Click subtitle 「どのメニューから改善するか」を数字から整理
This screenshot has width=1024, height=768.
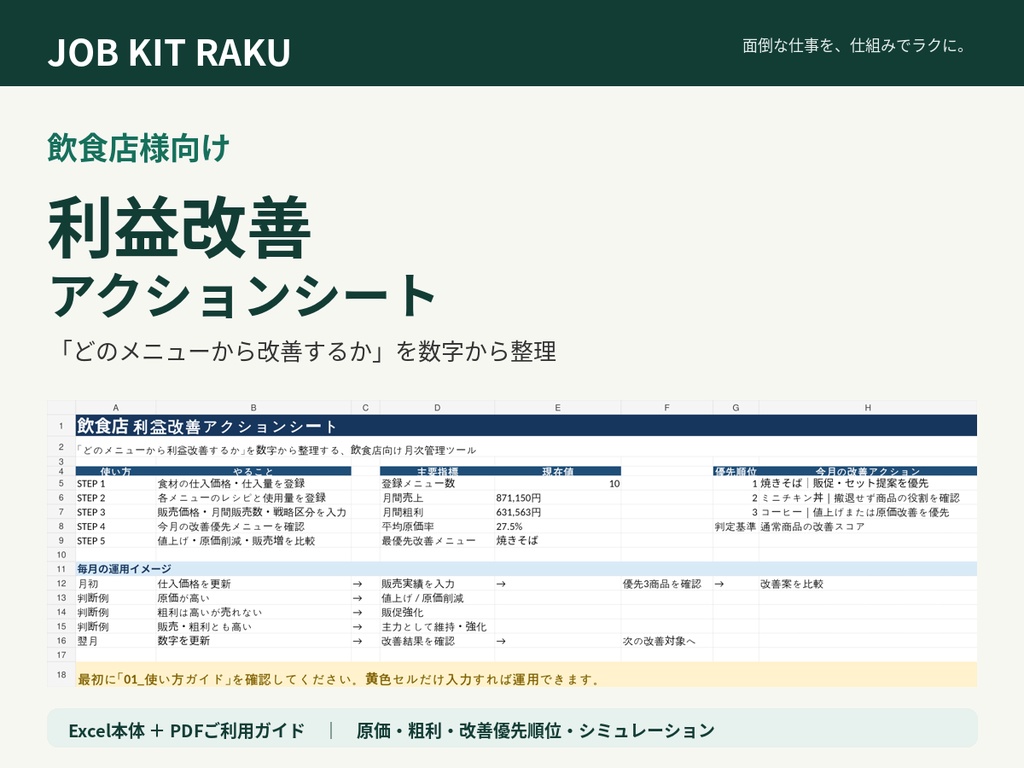[x=306, y=351]
